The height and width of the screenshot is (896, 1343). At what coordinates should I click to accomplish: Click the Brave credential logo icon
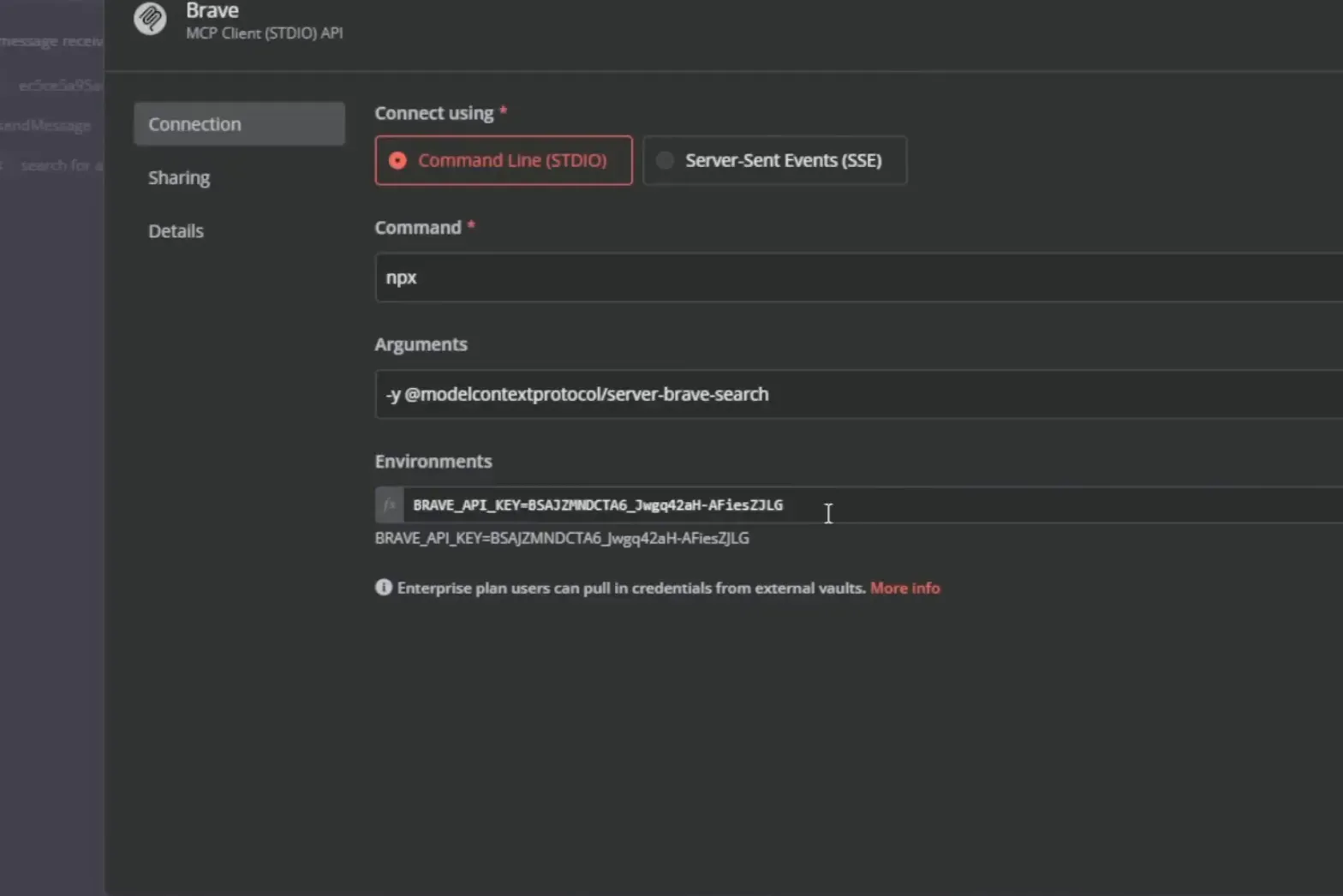tap(150, 18)
